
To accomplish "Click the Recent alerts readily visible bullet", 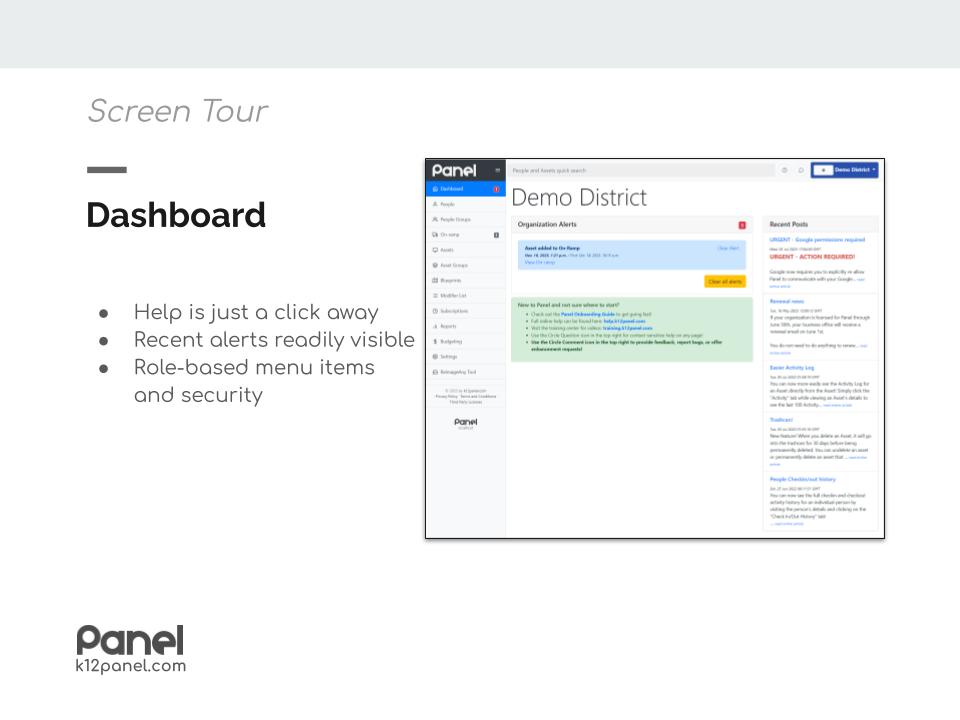I will coord(274,340).
